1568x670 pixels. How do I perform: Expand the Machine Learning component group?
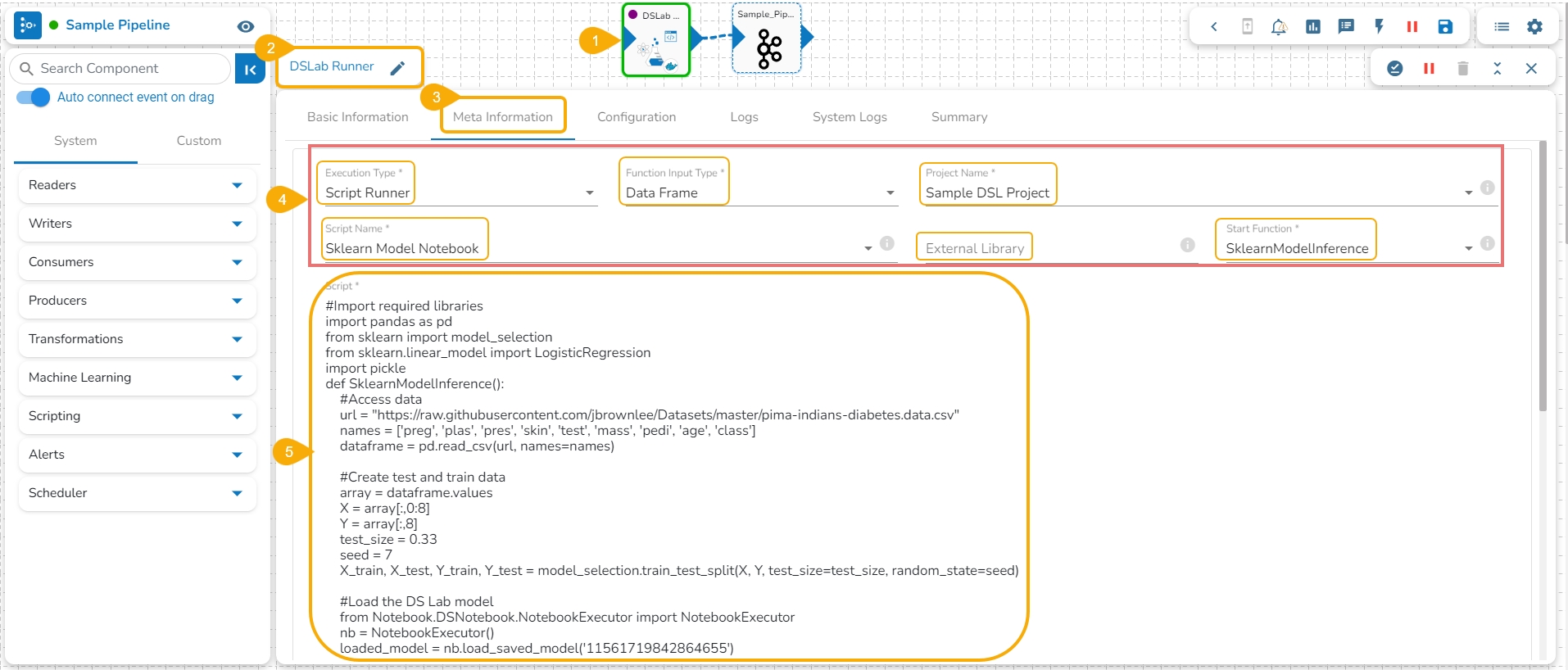[137, 378]
